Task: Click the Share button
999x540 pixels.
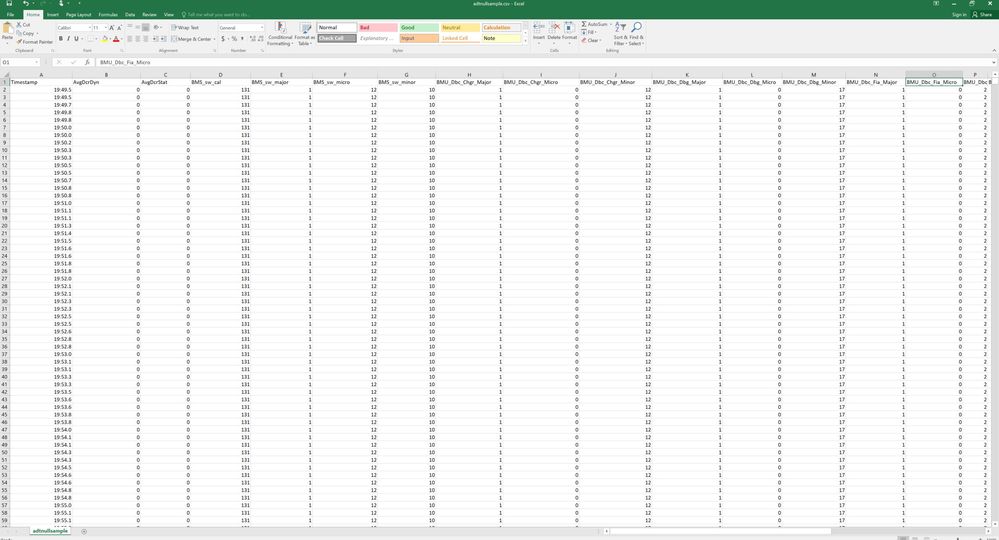Action: pos(982,15)
